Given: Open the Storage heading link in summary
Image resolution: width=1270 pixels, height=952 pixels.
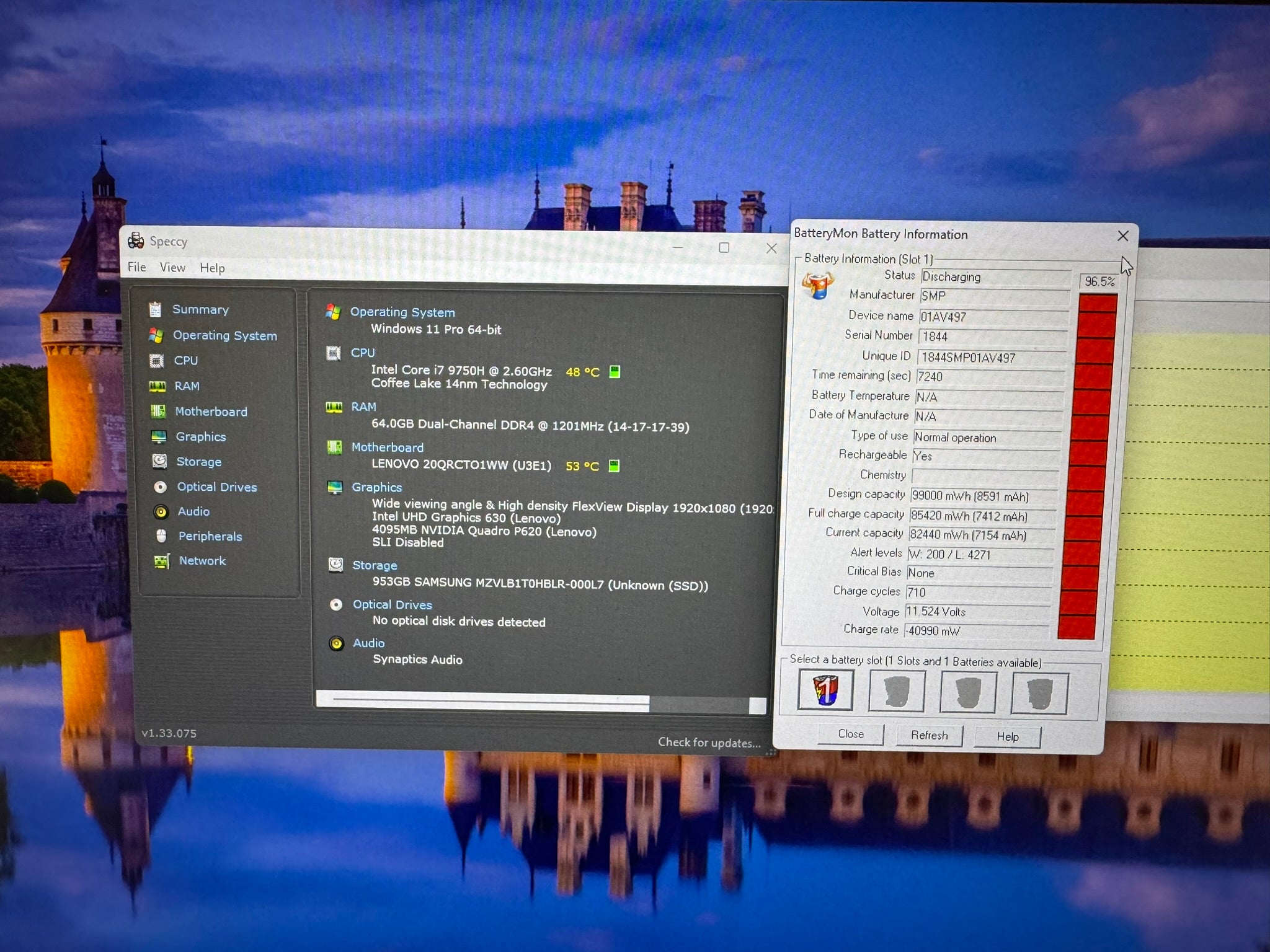Looking at the screenshot, I should pos(375,565).
